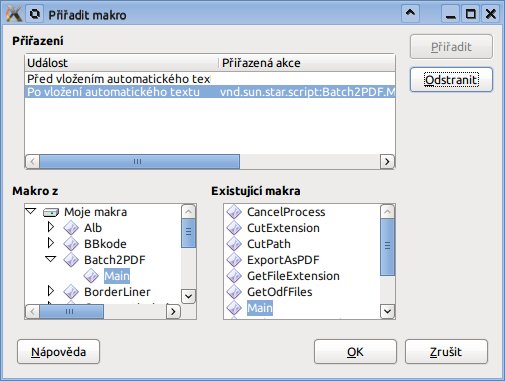Click up arrow of macro tree scrollbar
This screenshot has width=505, height=381.
(x=188, y=211)
